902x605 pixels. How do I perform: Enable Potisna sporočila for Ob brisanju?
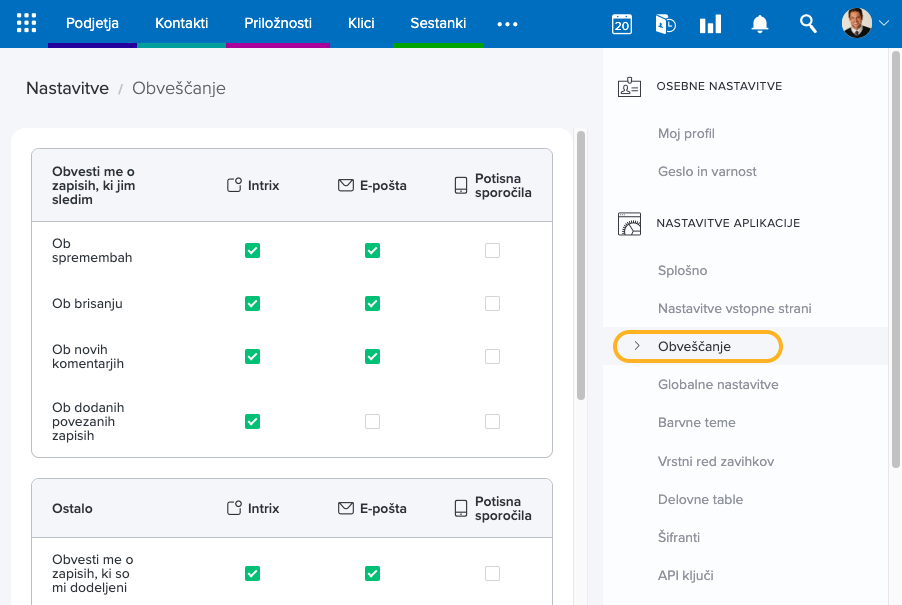492,303
